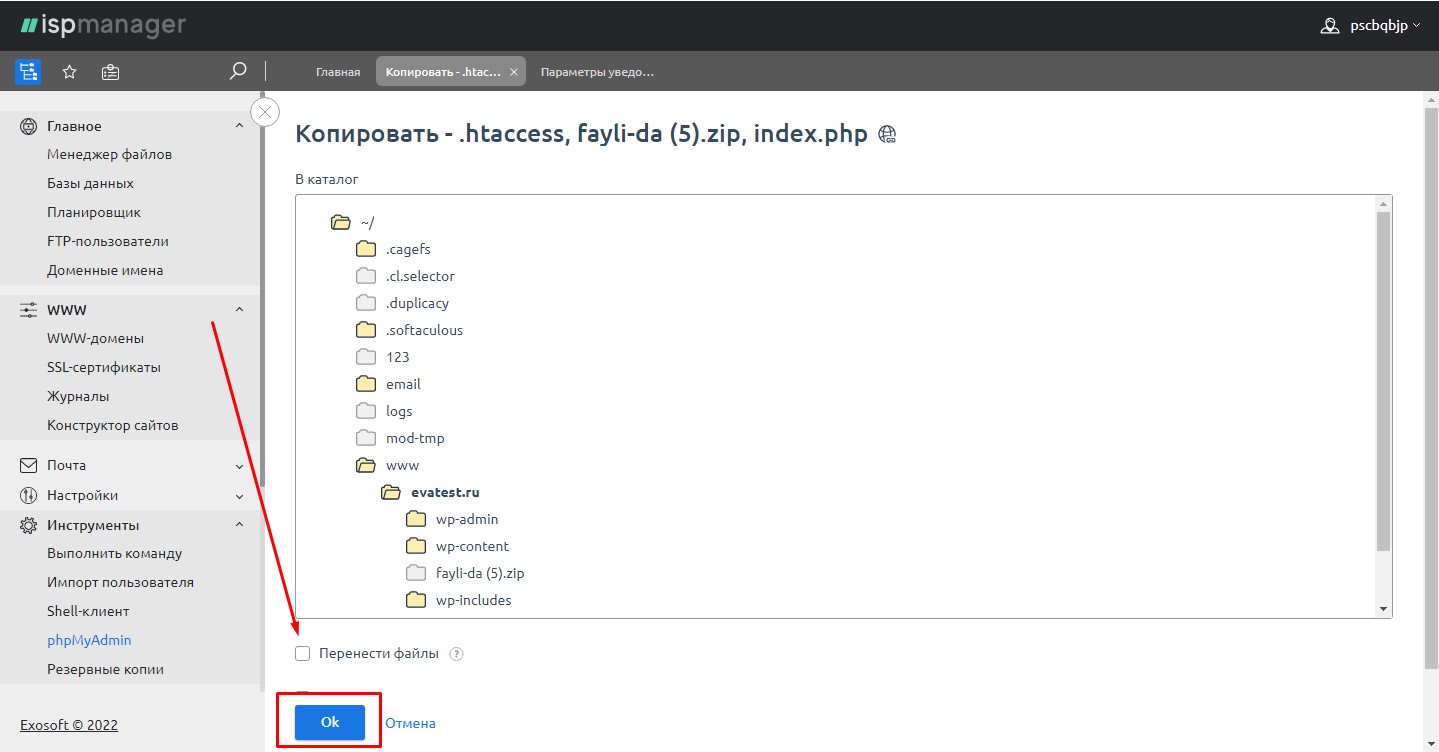Viewport: 1439px width, 752px height.
Task: Collapse the WWW section
Action: 239,310
